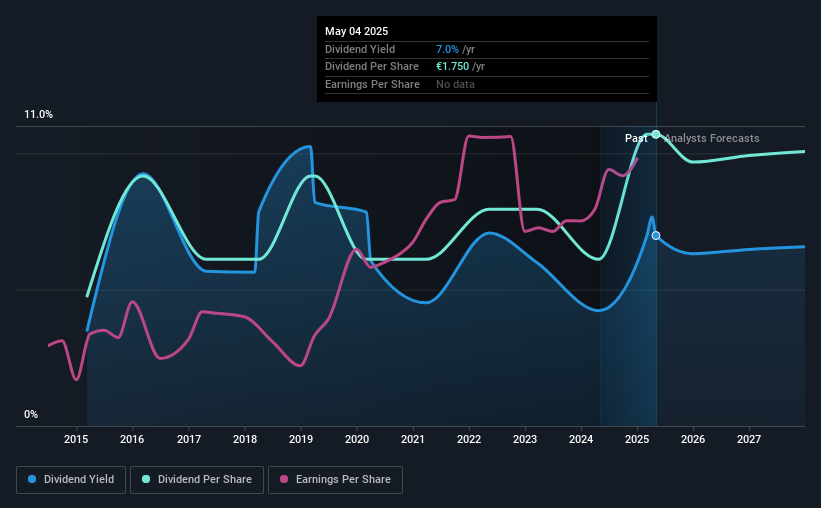Toggle the Earnings Per Share legend button
This screenshot has width=821, height=508.
335,480
